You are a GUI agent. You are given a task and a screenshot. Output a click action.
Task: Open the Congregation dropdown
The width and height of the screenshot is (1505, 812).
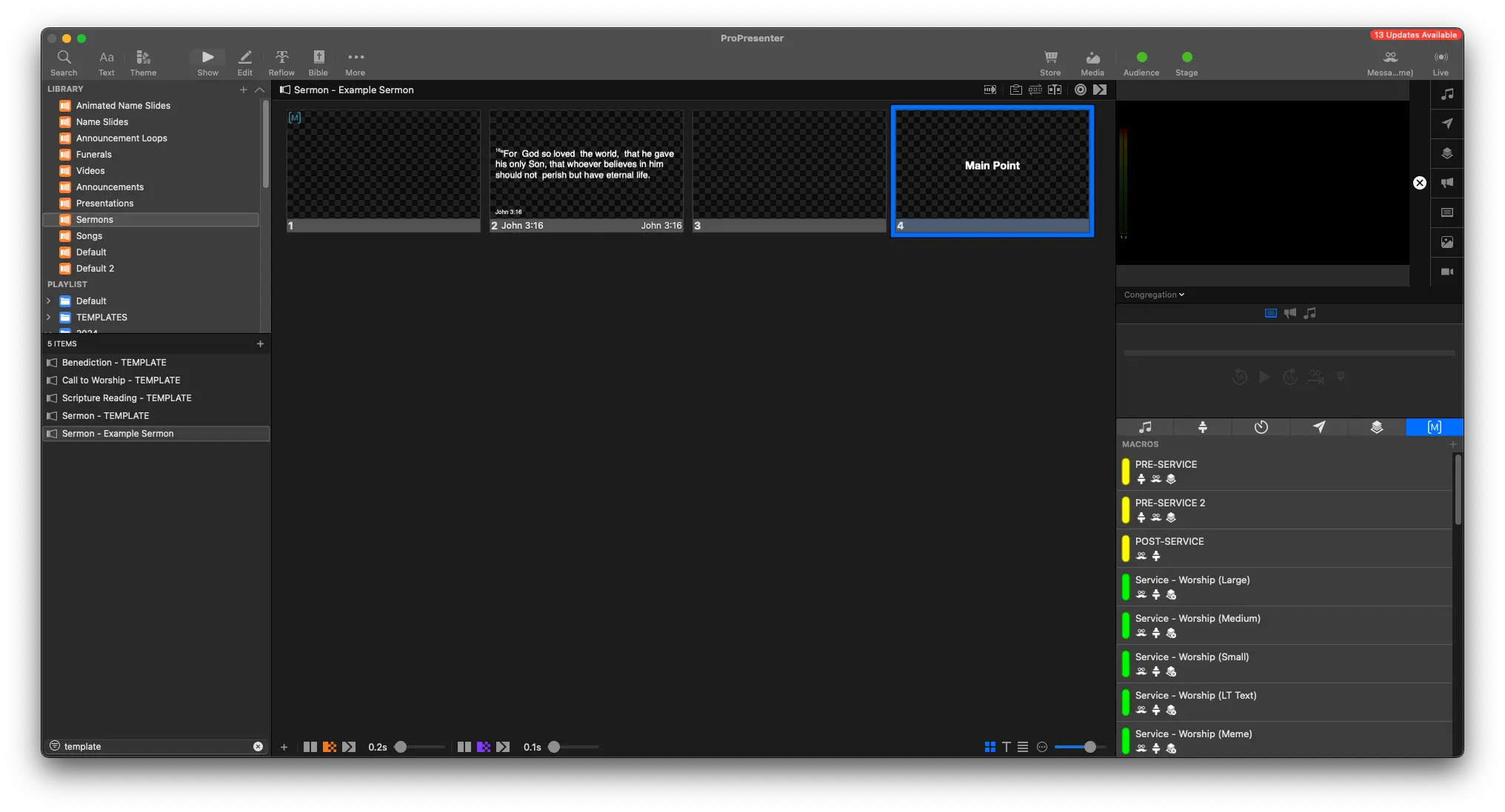coord(1154,295)
